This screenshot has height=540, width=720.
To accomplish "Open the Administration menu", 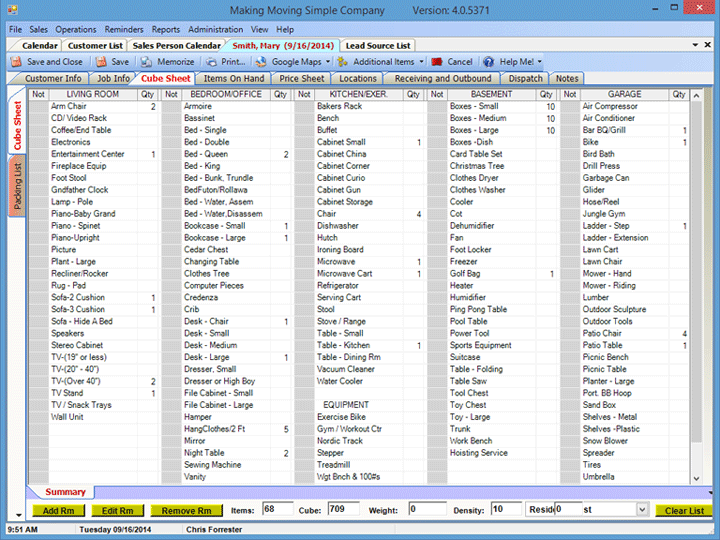I will click(215, 30).
